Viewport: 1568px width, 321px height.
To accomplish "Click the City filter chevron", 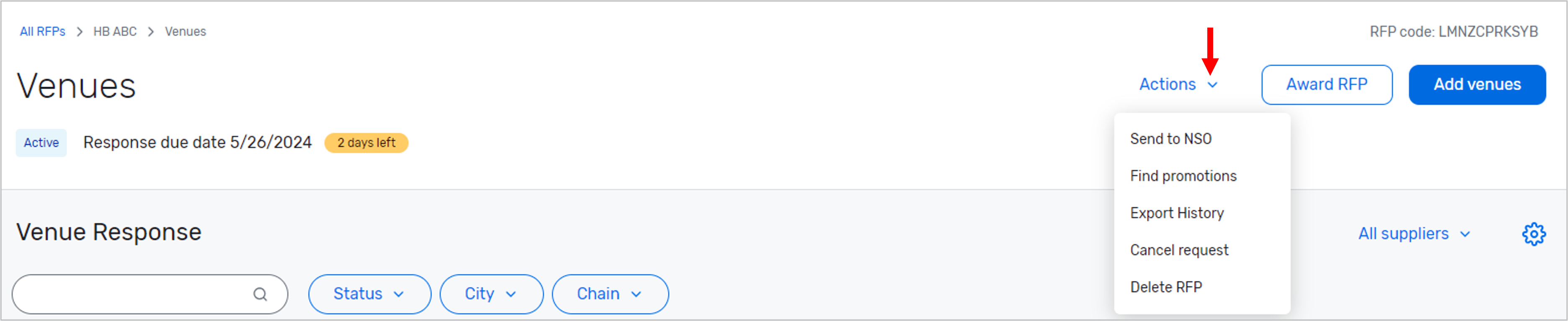I will click(511, 294).
